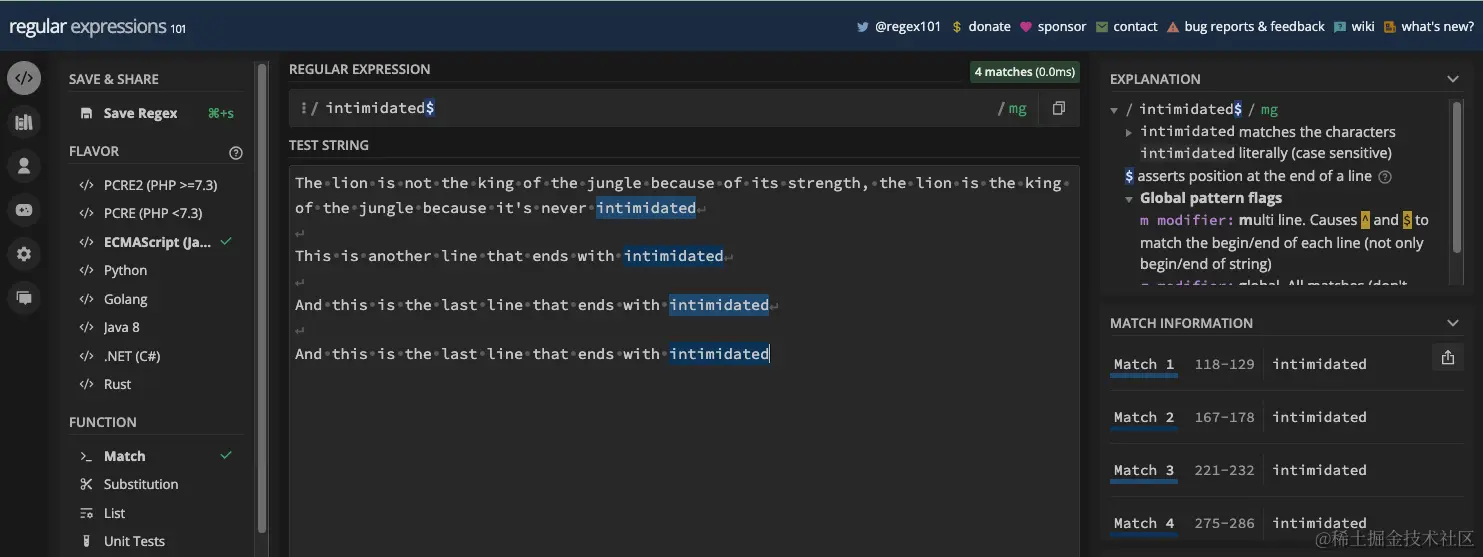The image size is (1483, 557).
Task: Select ECMAScript flavor
Action: [x=156, y=242]
